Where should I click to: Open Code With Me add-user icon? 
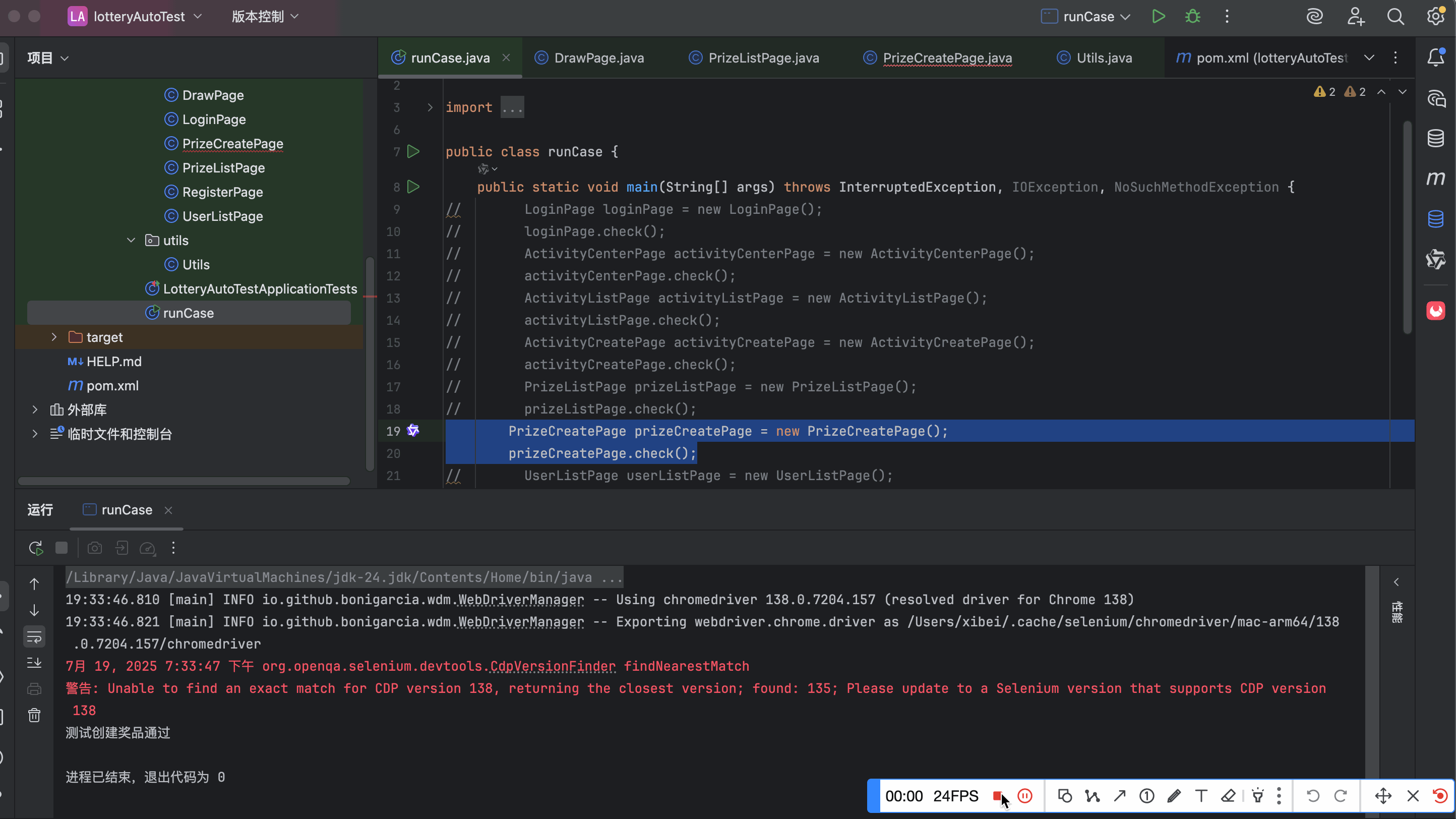click(1355, 17)
